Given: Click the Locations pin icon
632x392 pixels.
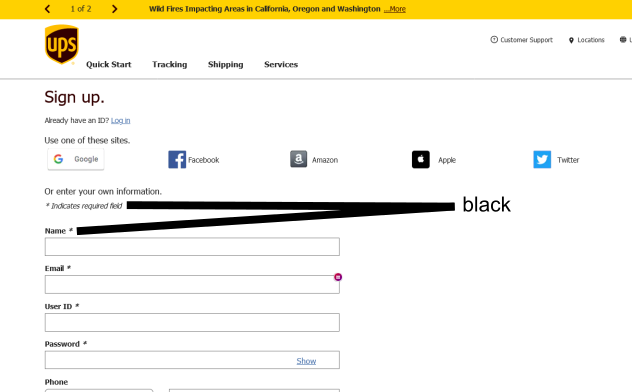Looking at the screenshot, I should 571,40.
